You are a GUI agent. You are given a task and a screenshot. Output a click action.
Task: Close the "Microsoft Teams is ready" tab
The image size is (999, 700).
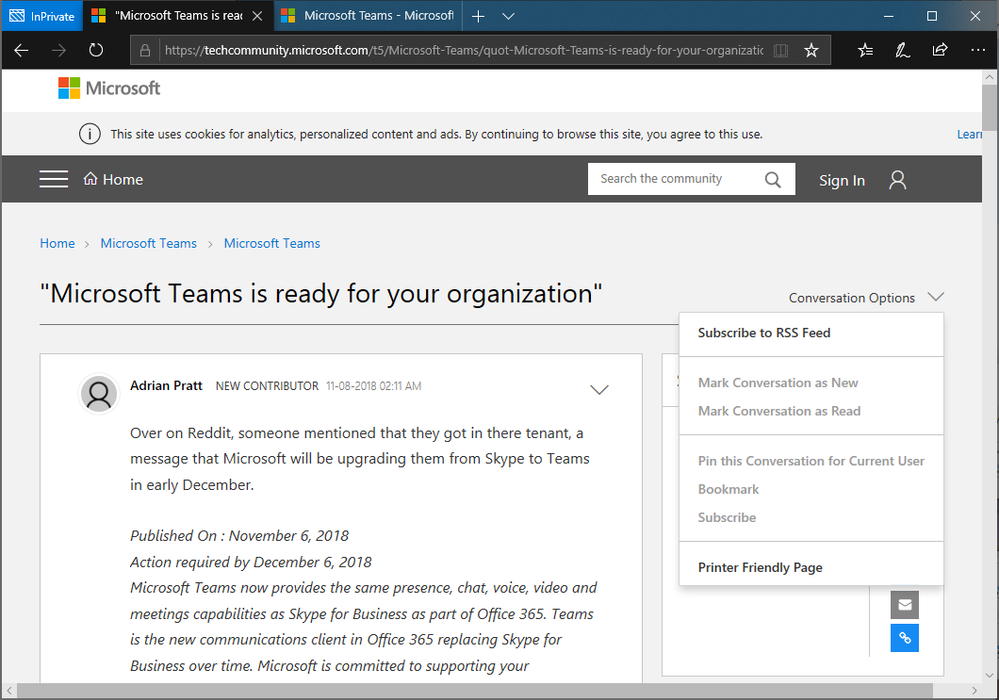click(257, 16)
